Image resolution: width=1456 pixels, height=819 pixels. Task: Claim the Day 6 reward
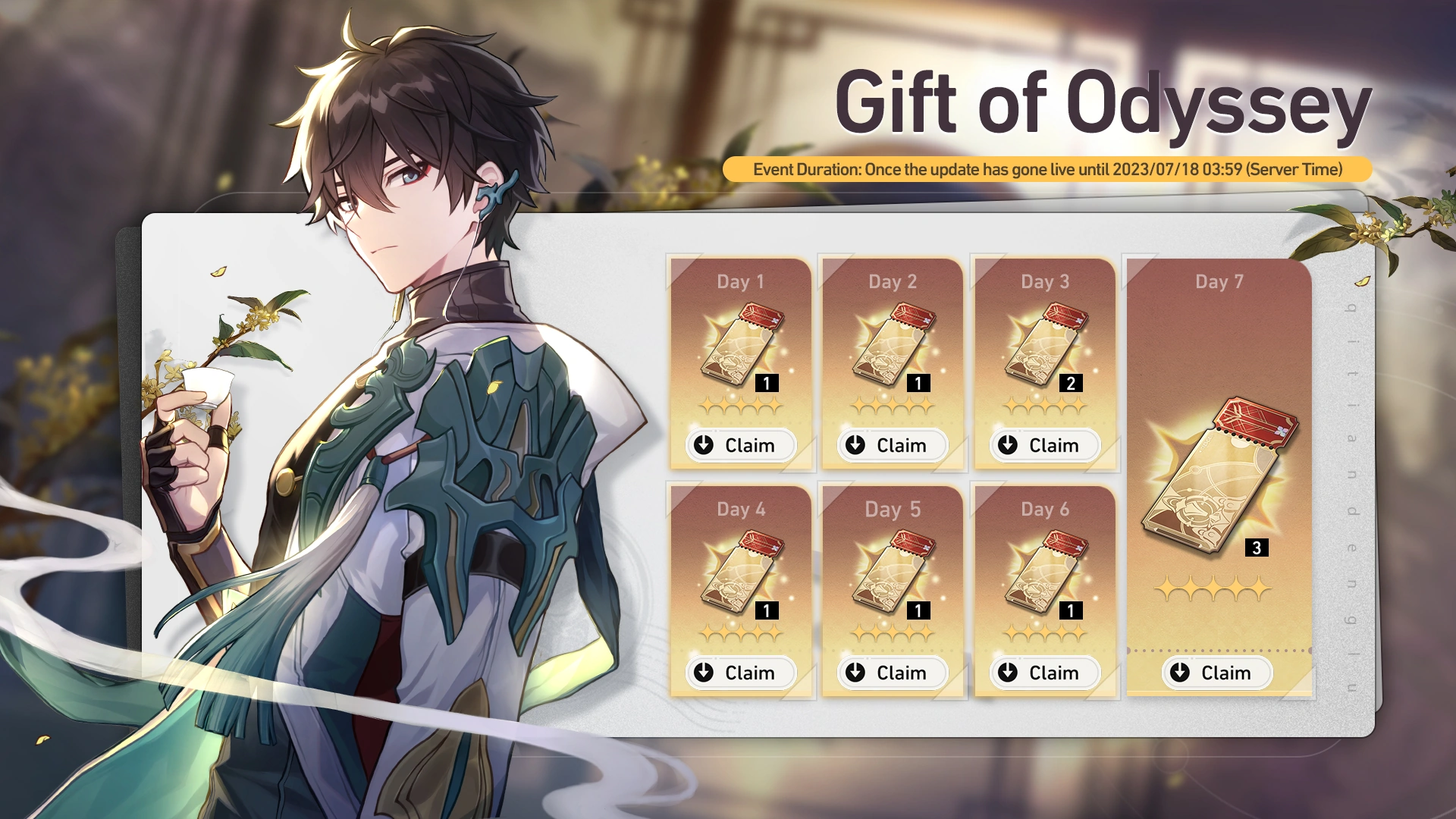[1045, 673]
